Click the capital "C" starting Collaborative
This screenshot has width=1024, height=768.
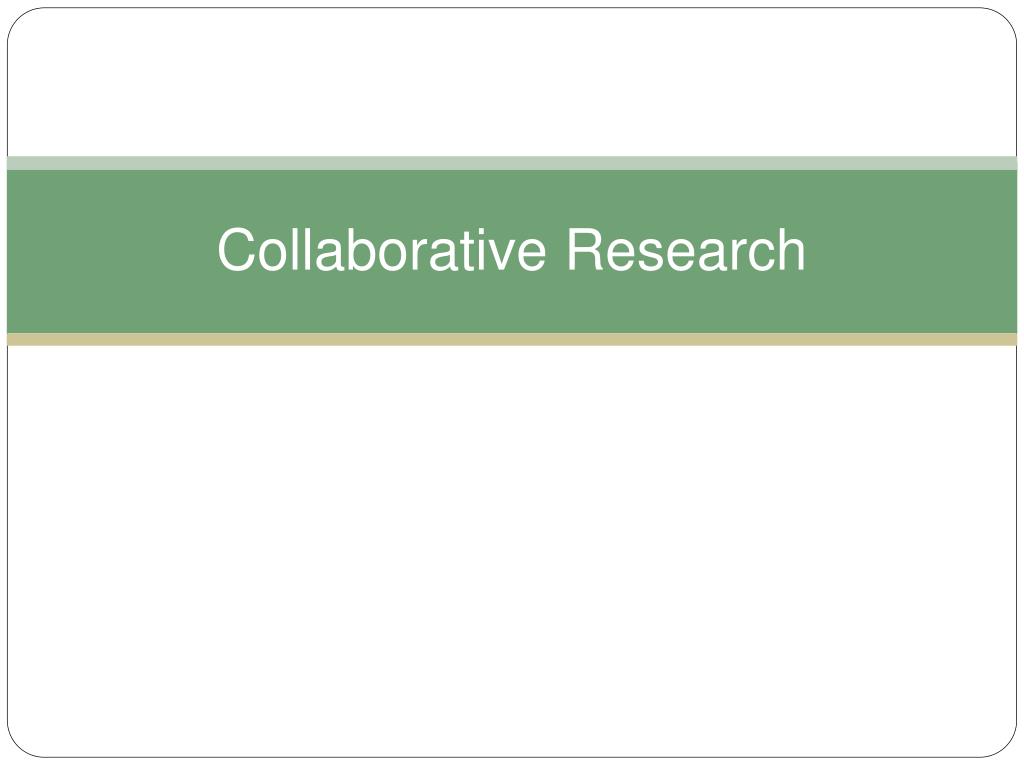pyautogui.click(x=236, y=249)
